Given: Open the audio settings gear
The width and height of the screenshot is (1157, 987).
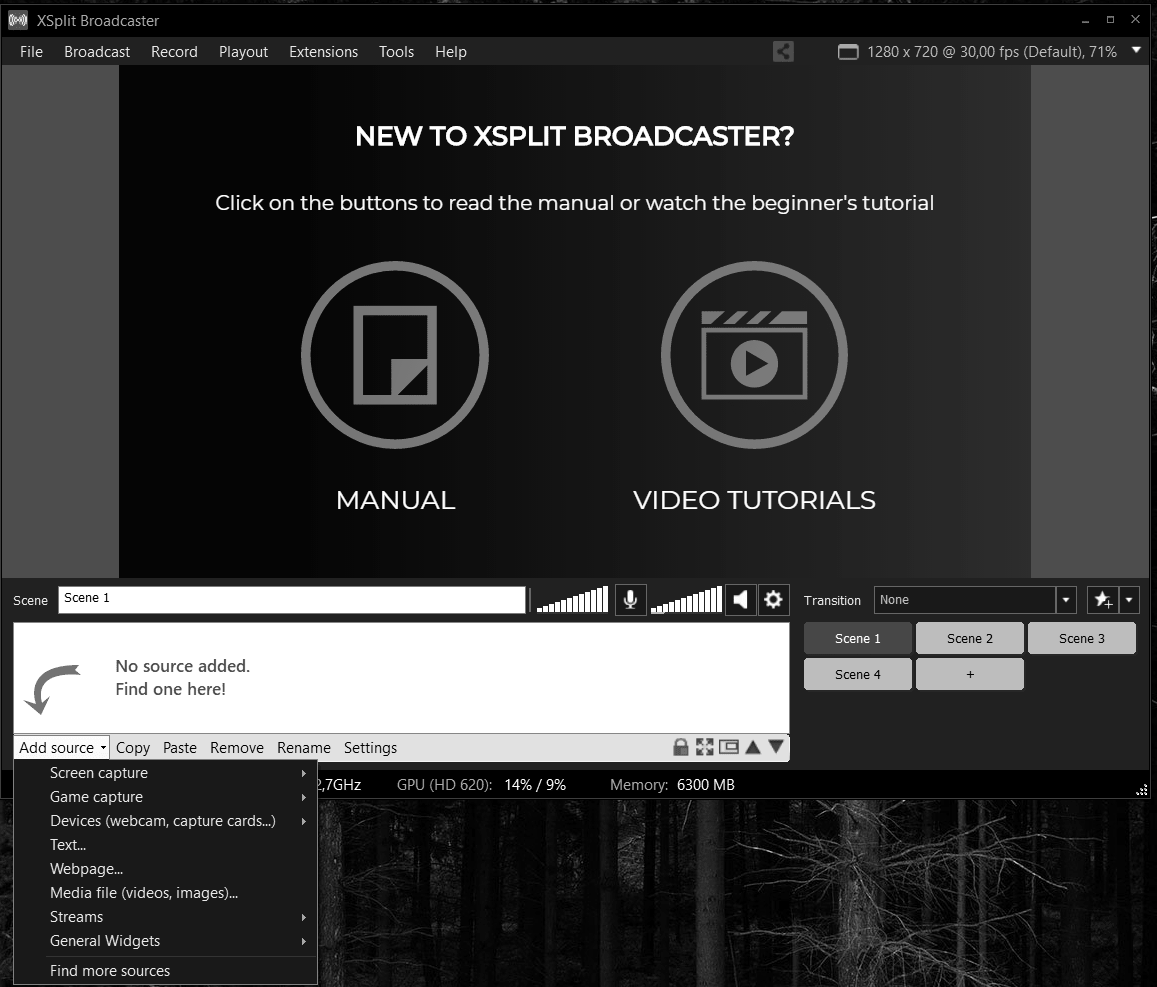Looking at the screenshot, I should pos(773,599).
